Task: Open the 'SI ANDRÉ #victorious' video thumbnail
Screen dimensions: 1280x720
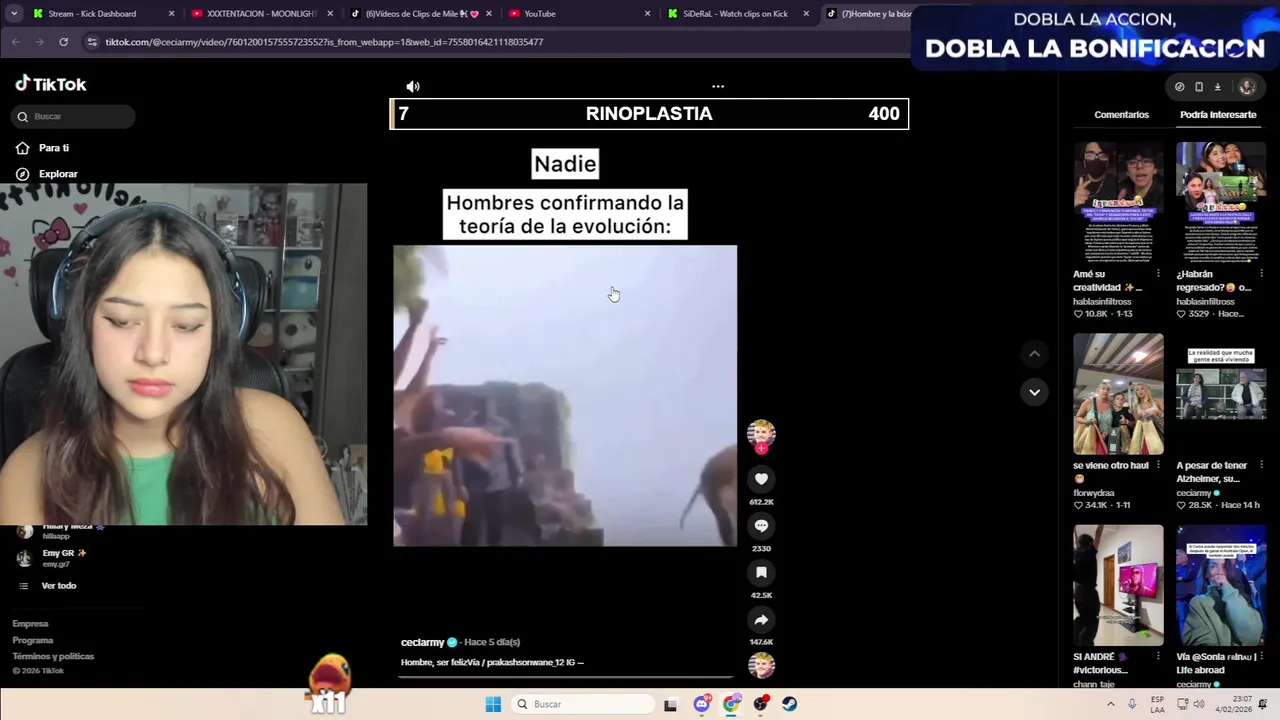Action: click(x=1118, y=585)
